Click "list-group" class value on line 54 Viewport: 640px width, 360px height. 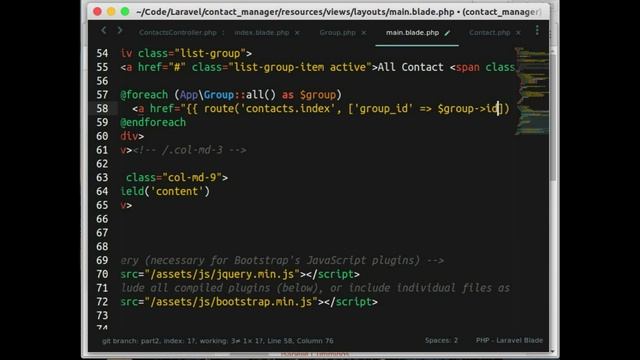pos(210,53)
